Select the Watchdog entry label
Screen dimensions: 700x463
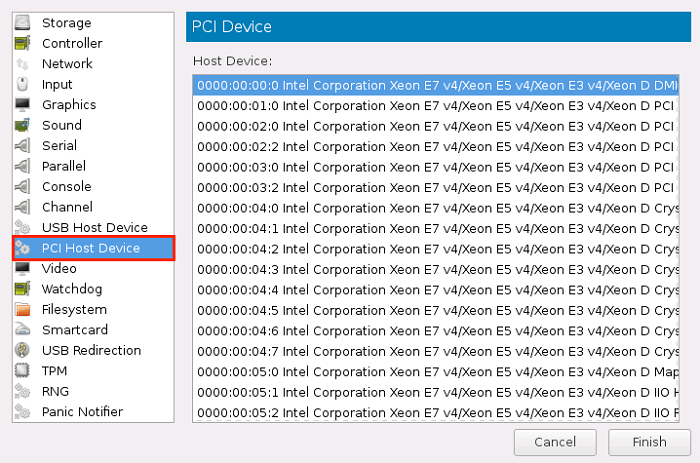[72, 289]
